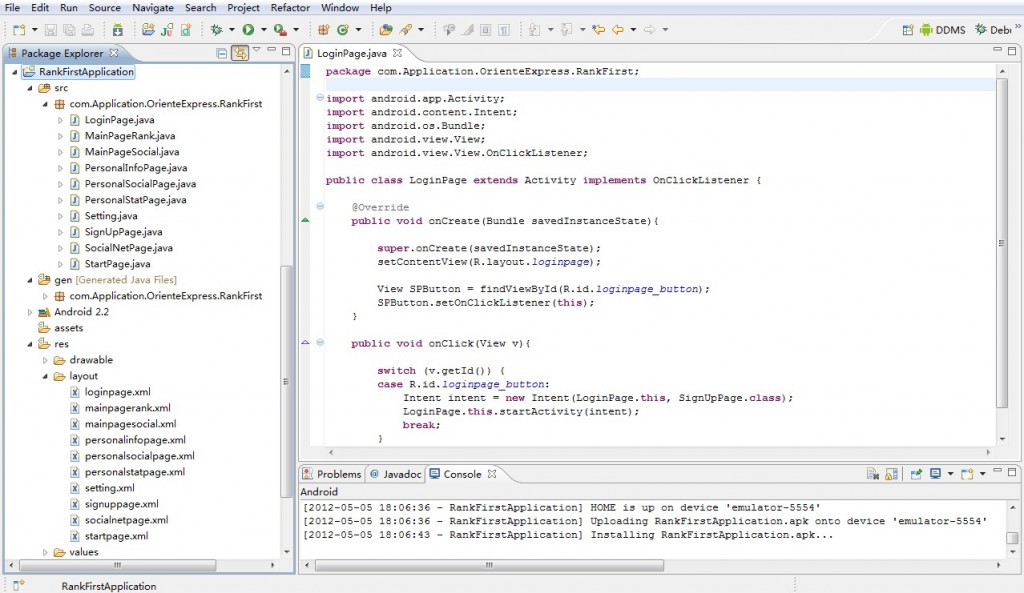
Task: Click New Android XML File icon
Action: pos(186,30)
